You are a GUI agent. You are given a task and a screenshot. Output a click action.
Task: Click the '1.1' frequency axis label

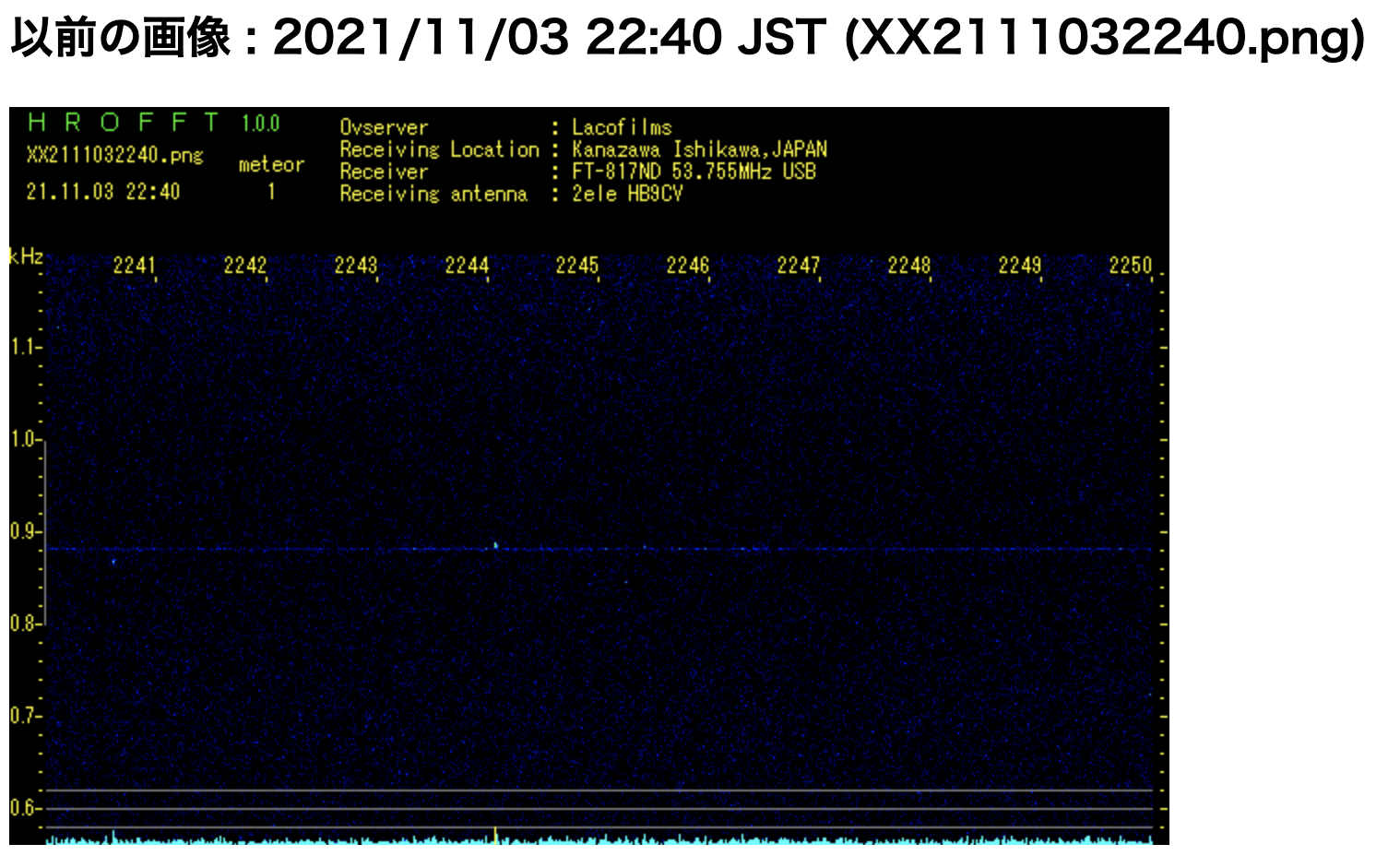coord(23,347)
